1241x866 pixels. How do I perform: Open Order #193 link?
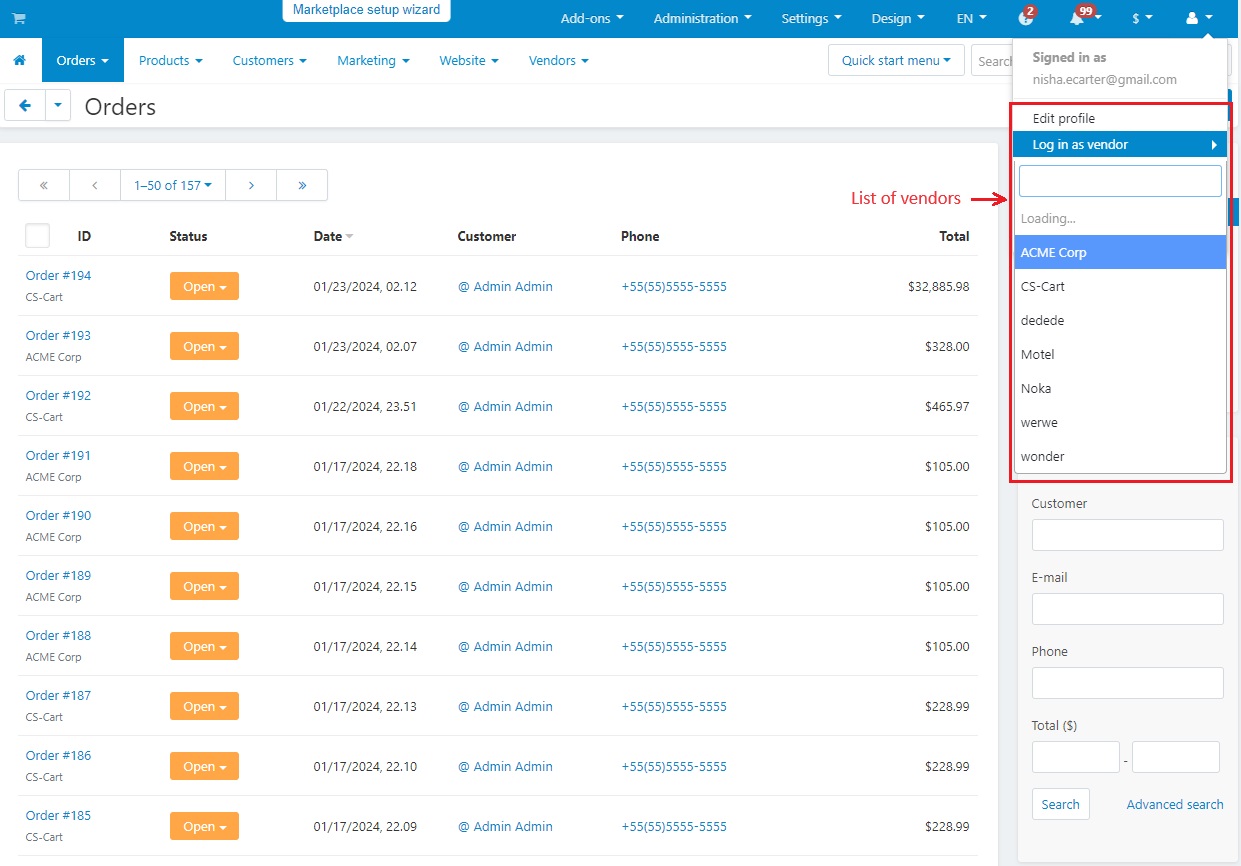[58, 335]
